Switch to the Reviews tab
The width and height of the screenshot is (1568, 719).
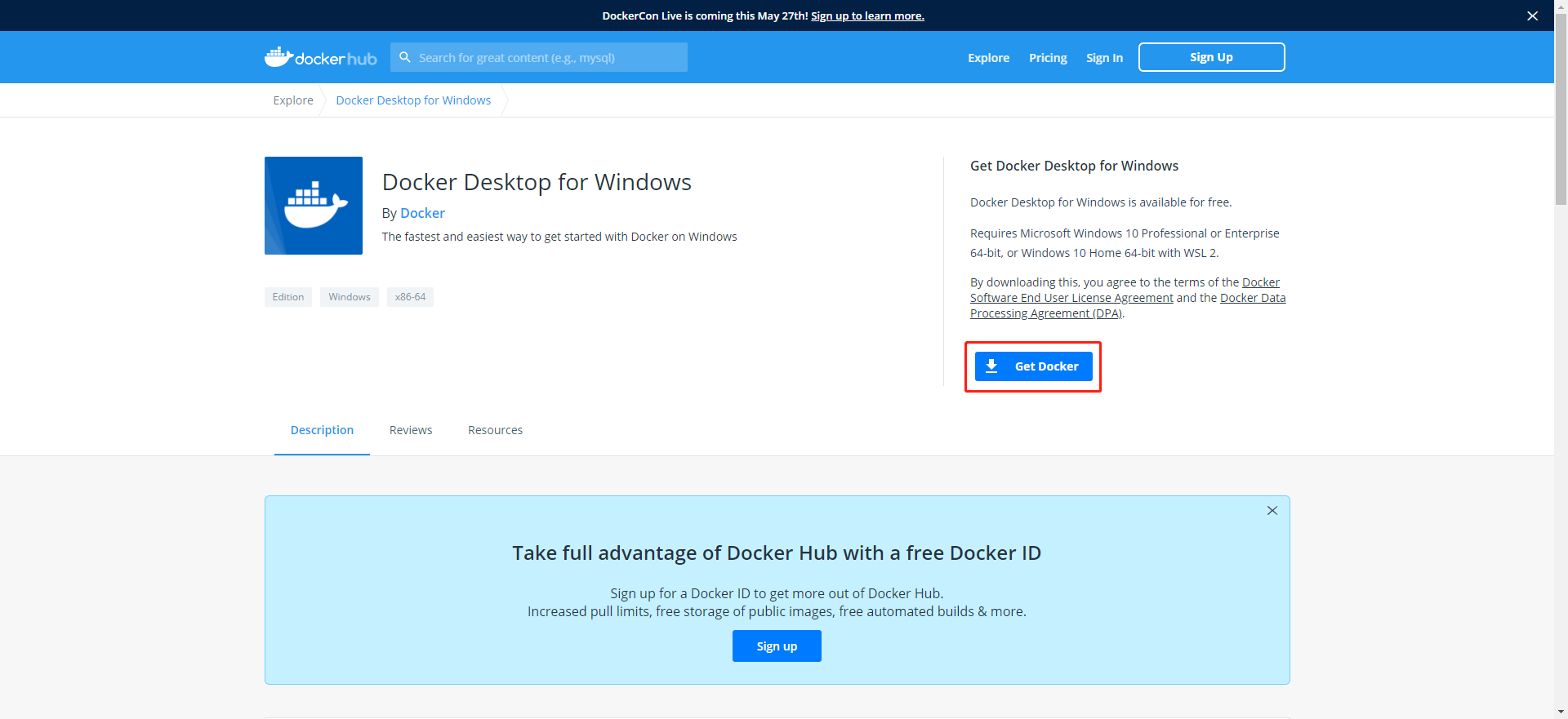[x=411, y=430]
